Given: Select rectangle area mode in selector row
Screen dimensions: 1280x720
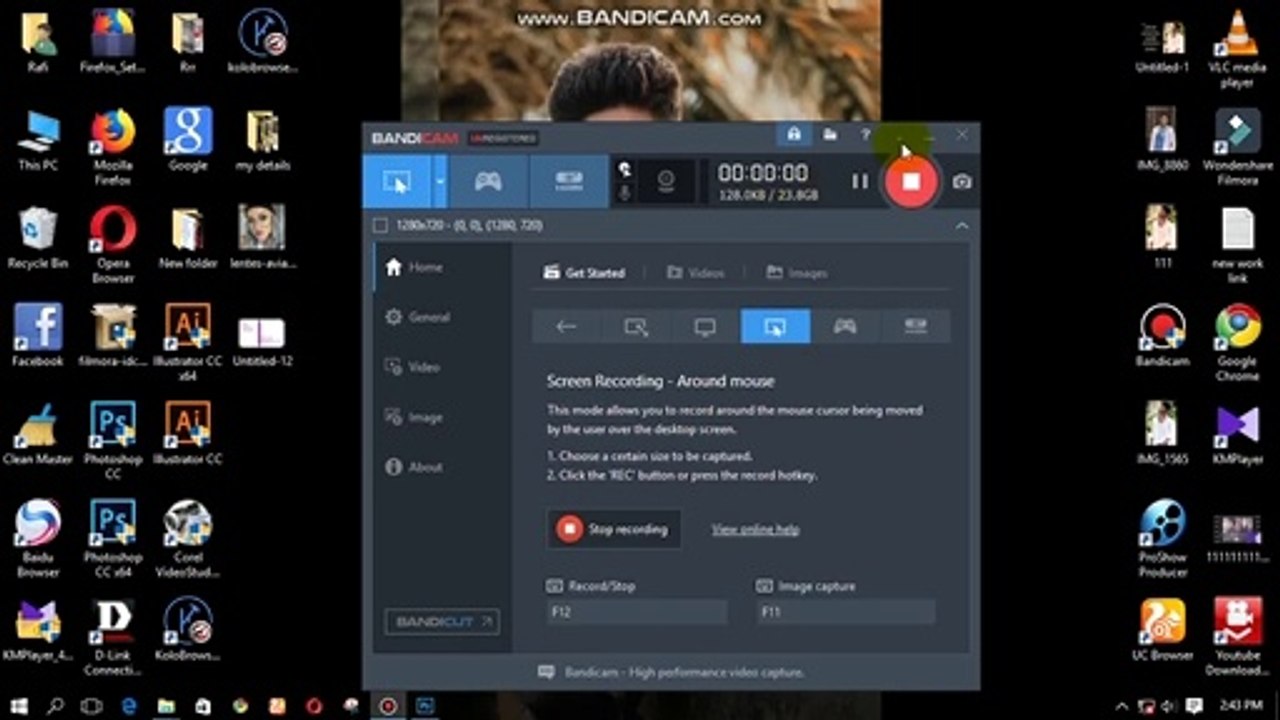Looking at the screenshot, I should (x=636, y=326).
